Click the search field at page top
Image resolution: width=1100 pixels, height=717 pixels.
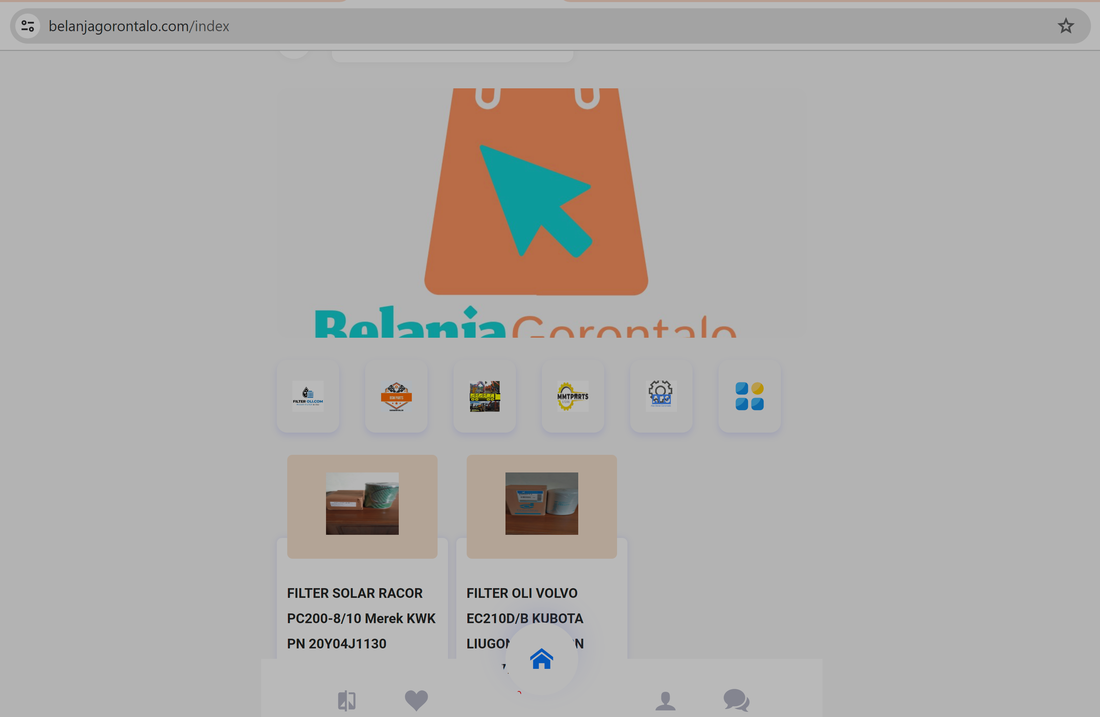click(452, 55)
